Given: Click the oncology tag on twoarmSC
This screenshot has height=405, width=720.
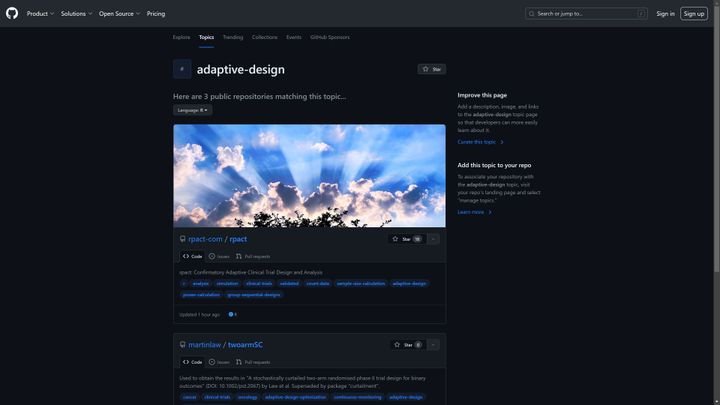Looking at the screenshot, I should click(x=248, y=397).
